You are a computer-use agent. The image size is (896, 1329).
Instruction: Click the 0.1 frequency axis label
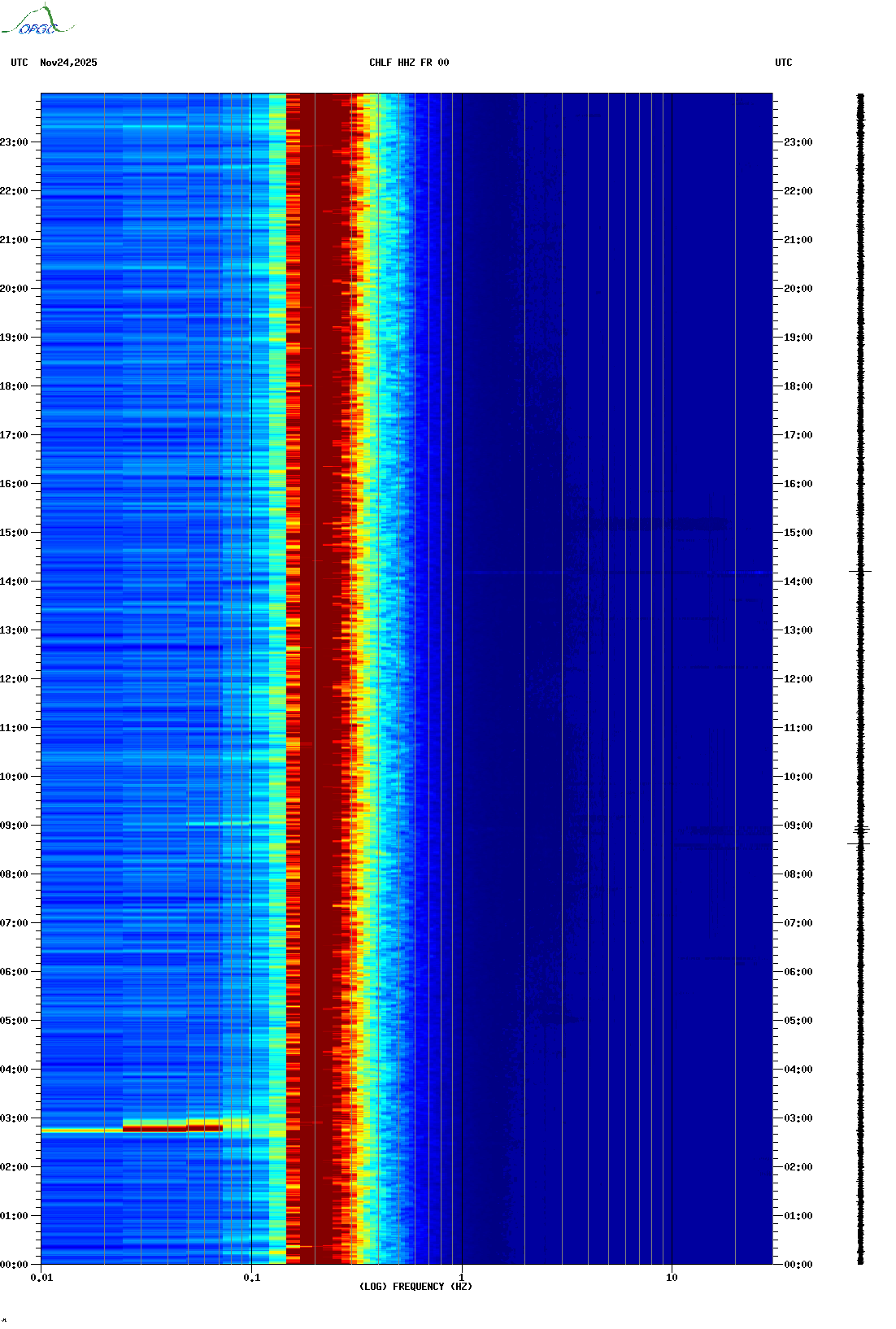252,1278
